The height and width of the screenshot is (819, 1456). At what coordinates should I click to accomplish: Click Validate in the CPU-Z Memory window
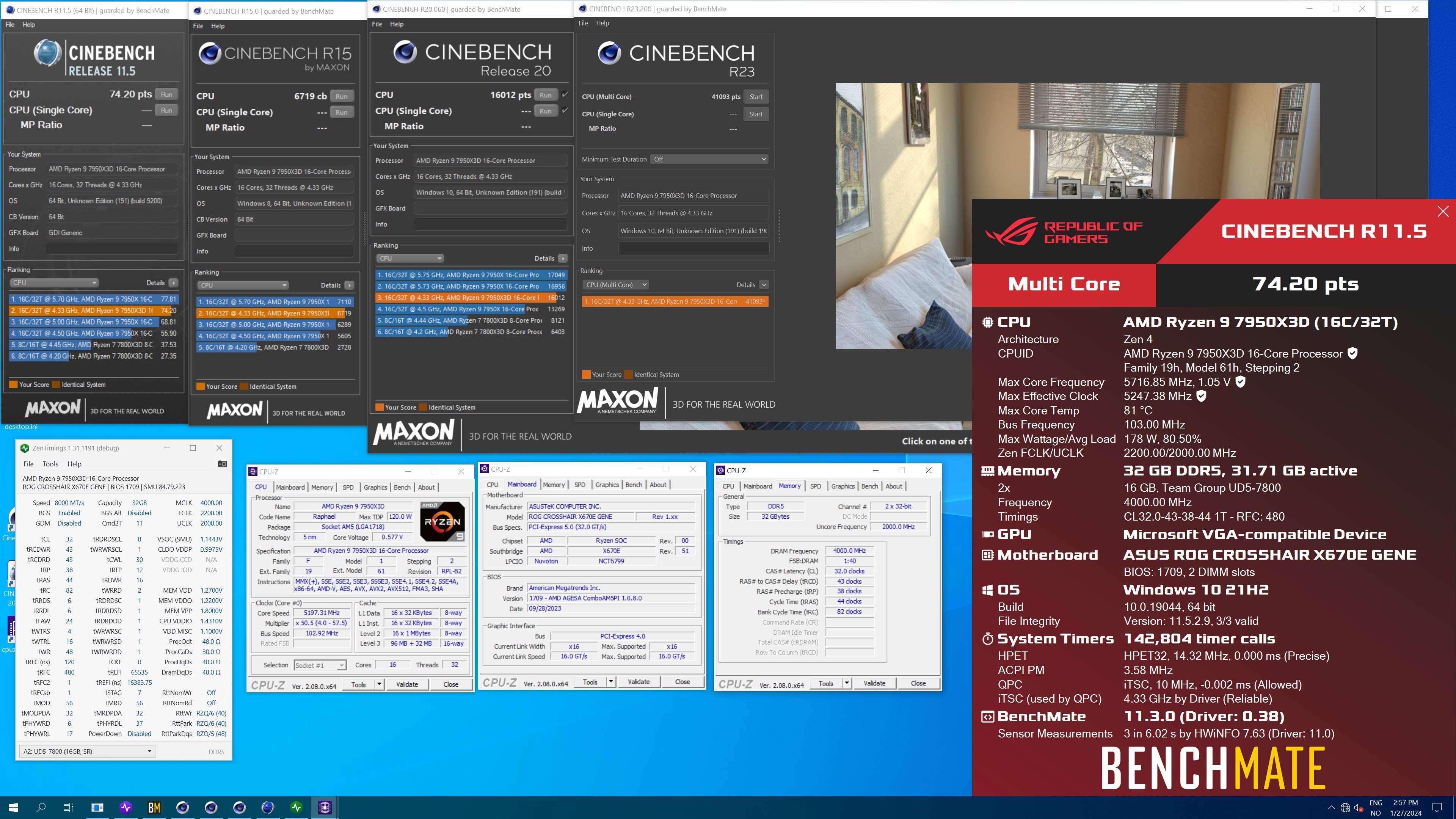pos(874,683)
